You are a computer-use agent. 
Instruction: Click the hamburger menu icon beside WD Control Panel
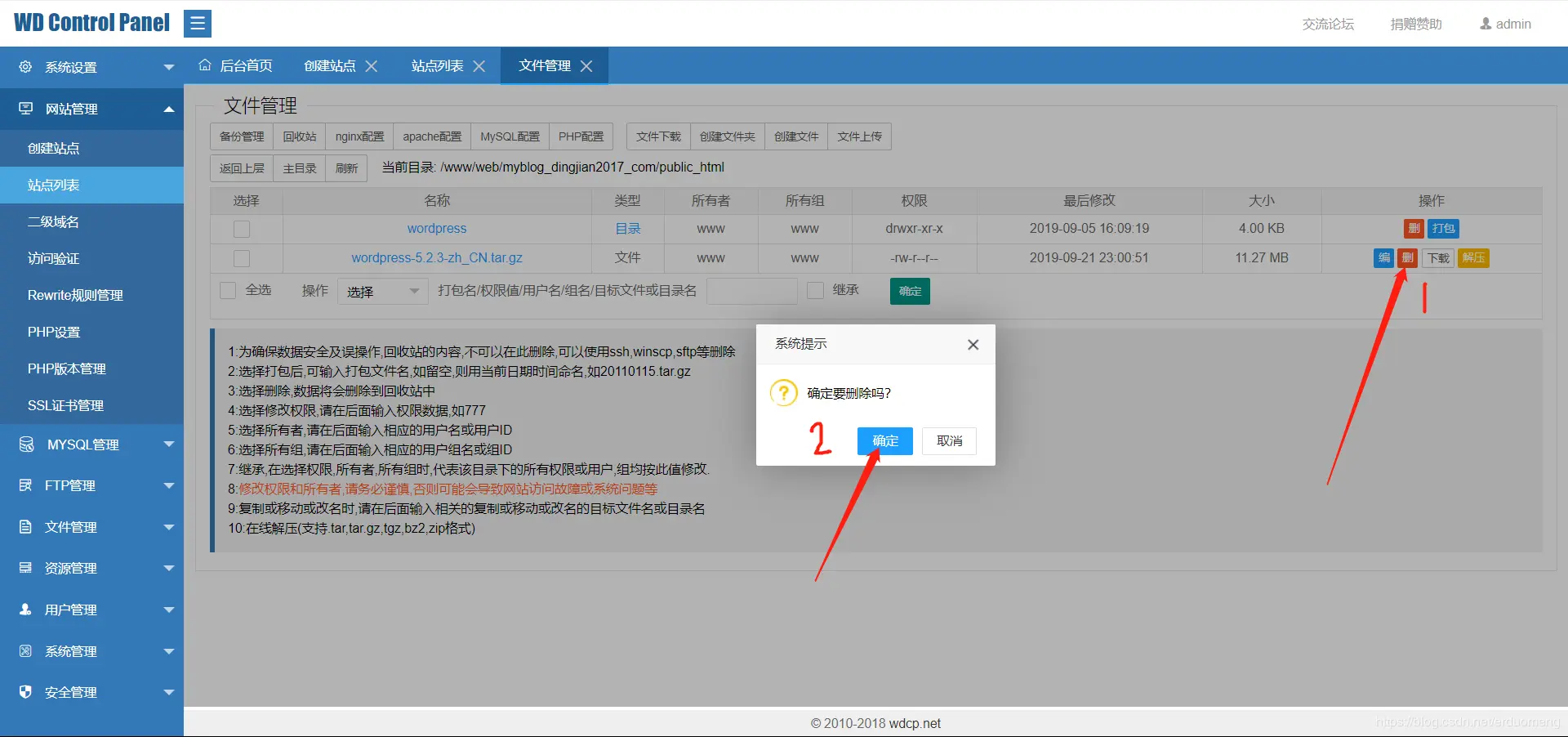click(x=197, y=23)
